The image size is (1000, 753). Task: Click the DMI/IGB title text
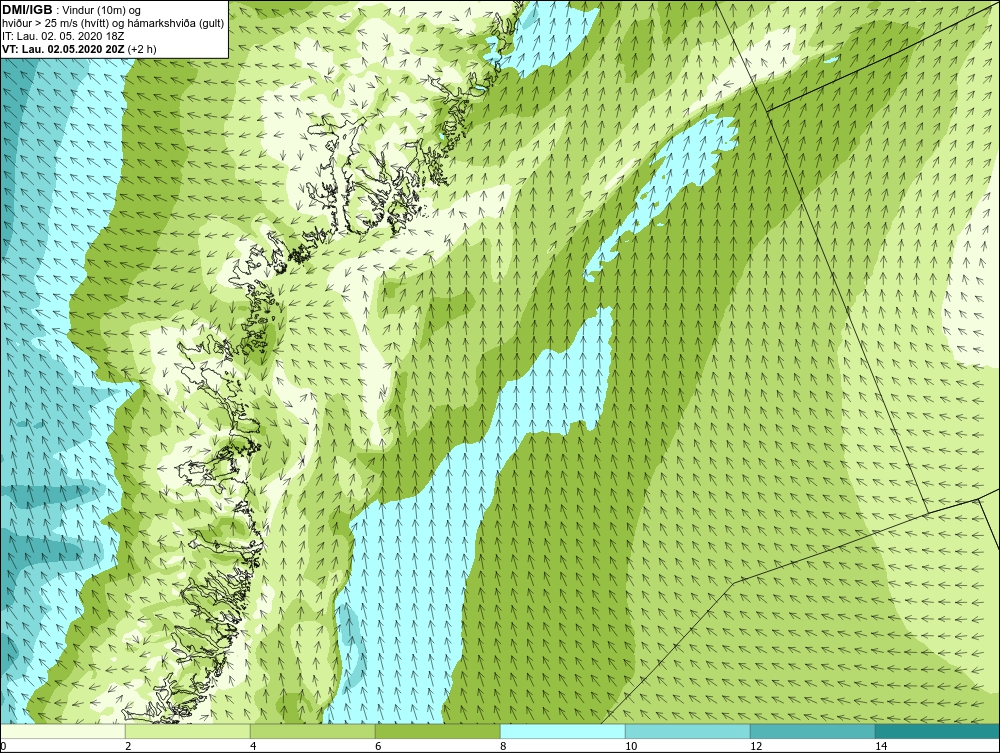[x=27, y=10]
